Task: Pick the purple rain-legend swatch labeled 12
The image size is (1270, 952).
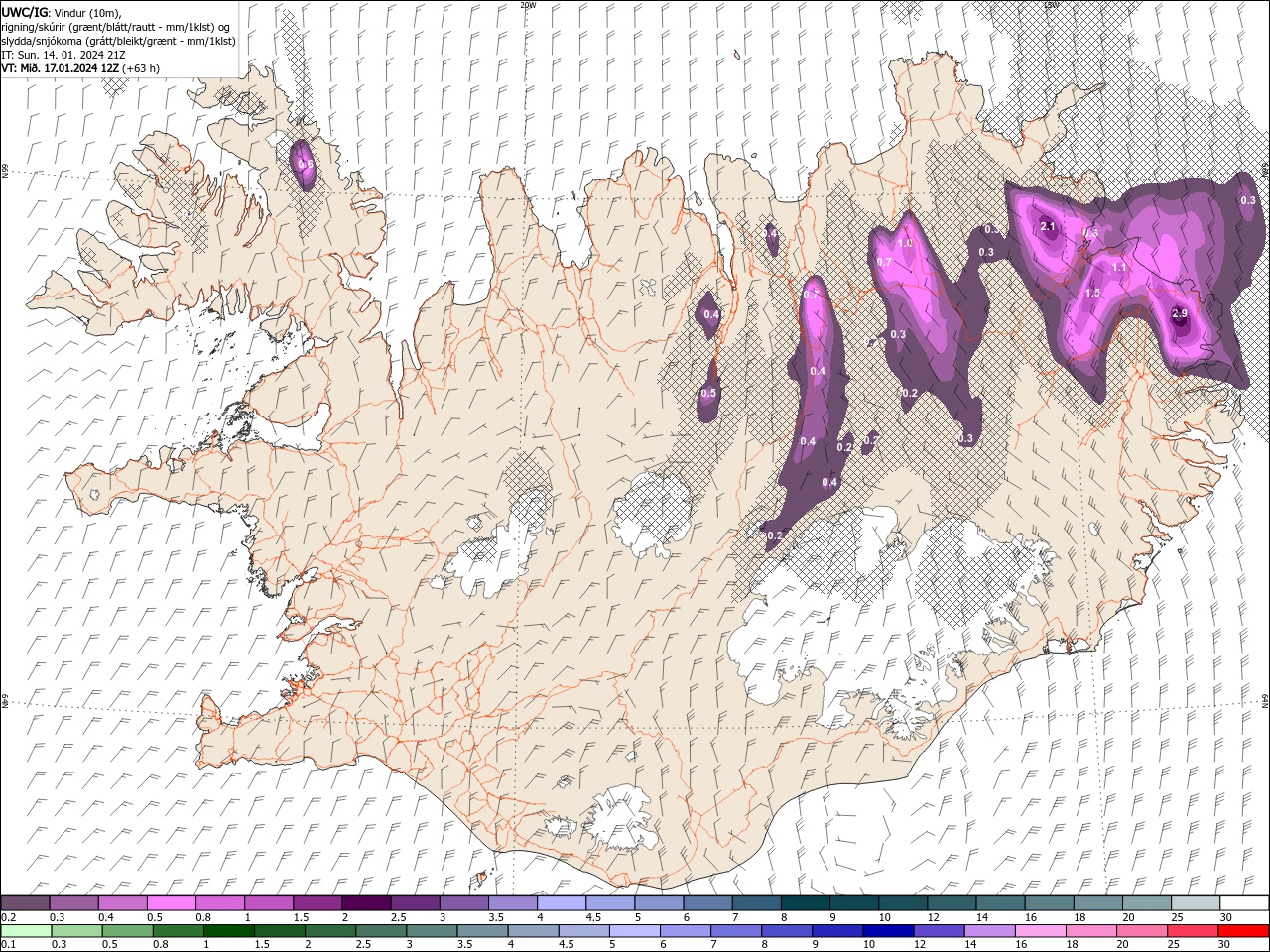Action: pyautogui.click(x=939, y=931)
